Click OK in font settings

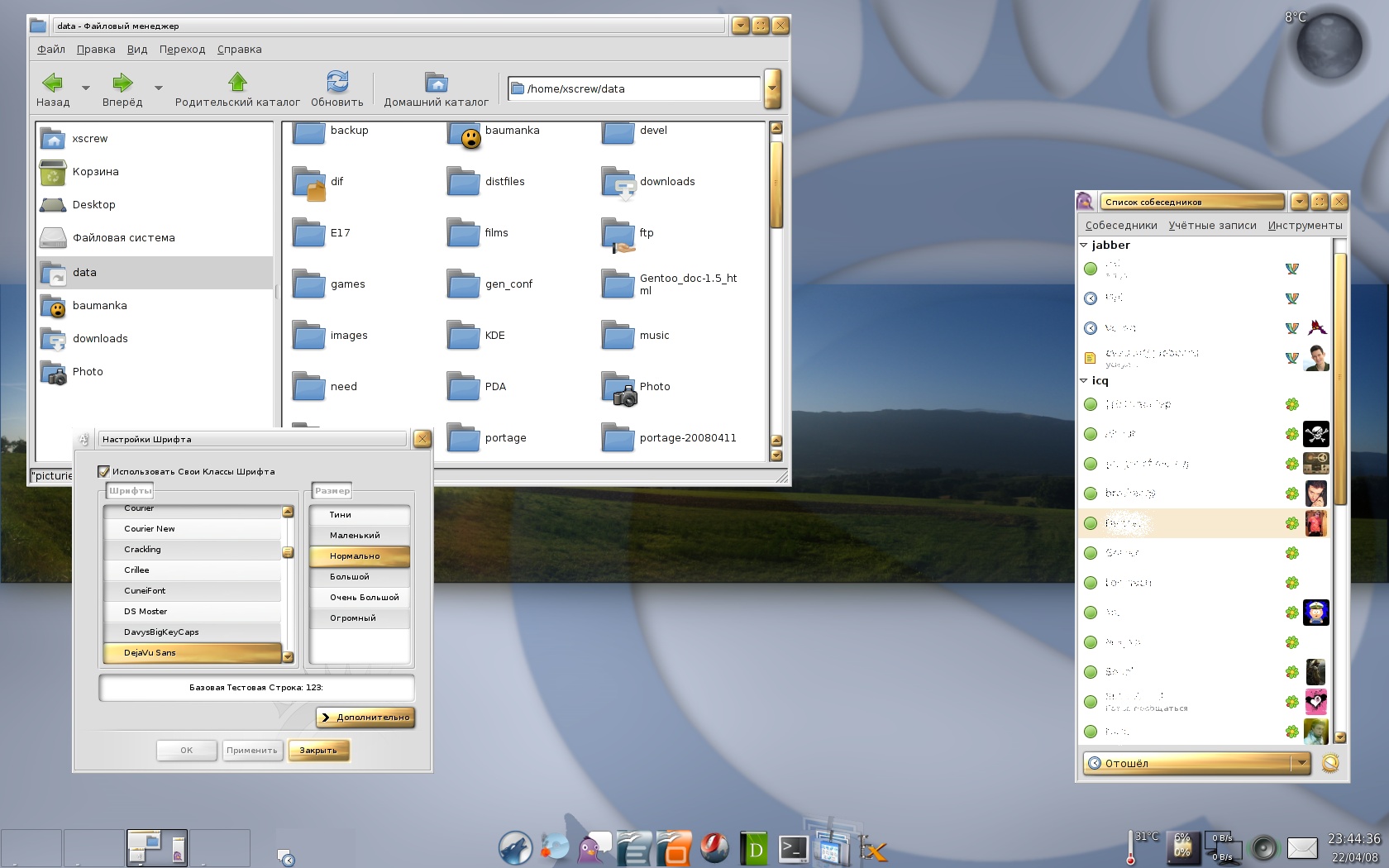pos(187,751)
